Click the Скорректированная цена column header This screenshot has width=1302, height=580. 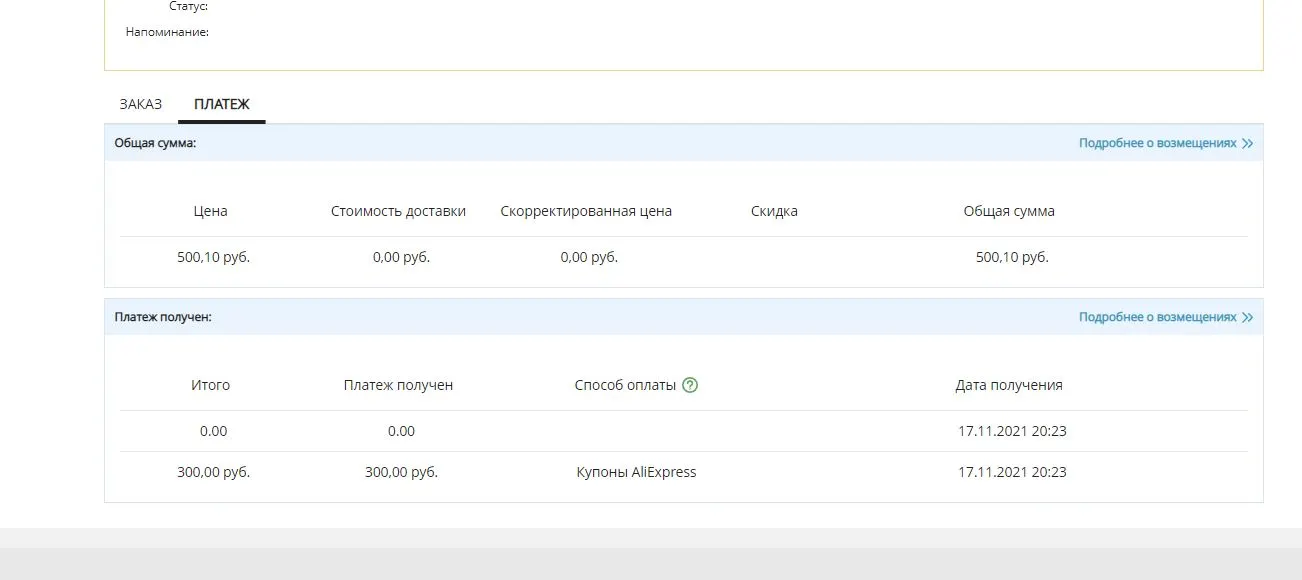pyautogui.click(x=586, y=211)
